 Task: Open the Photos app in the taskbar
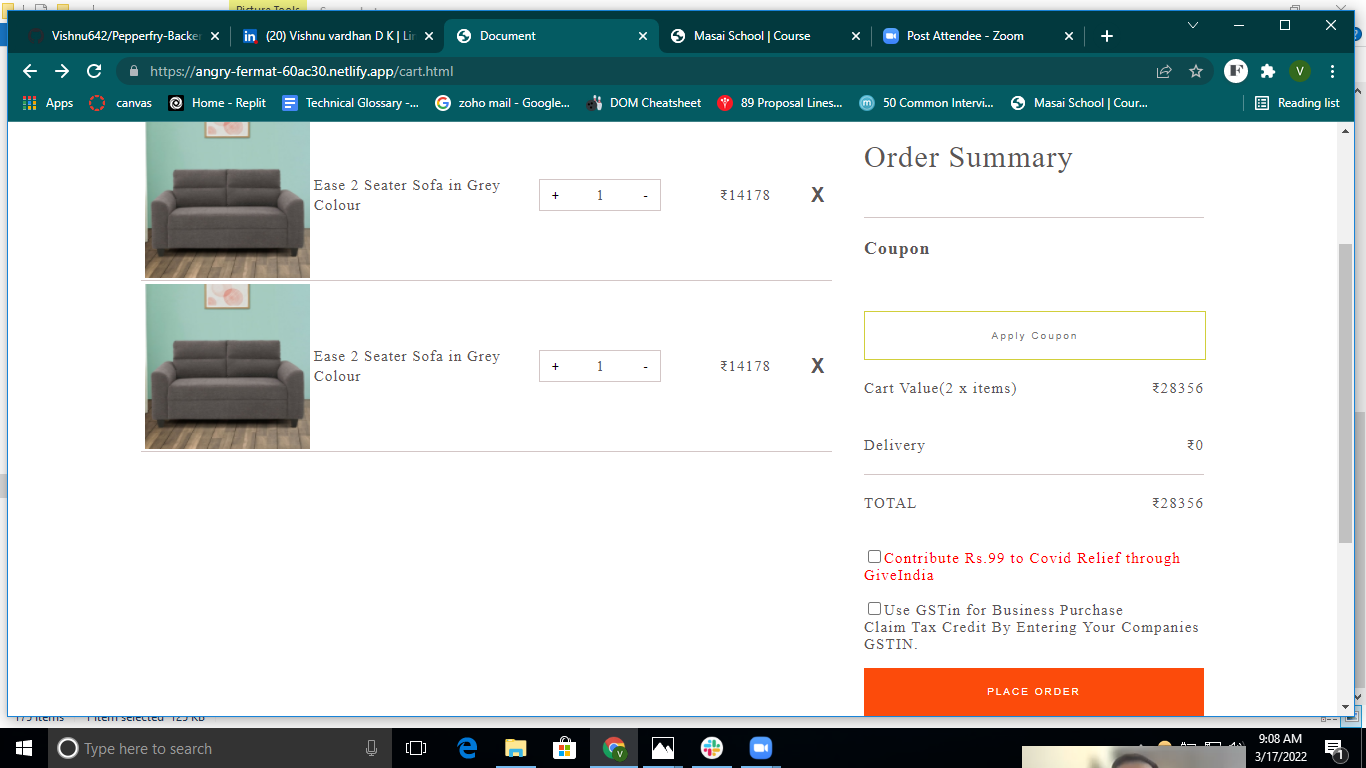coord(663,748)
